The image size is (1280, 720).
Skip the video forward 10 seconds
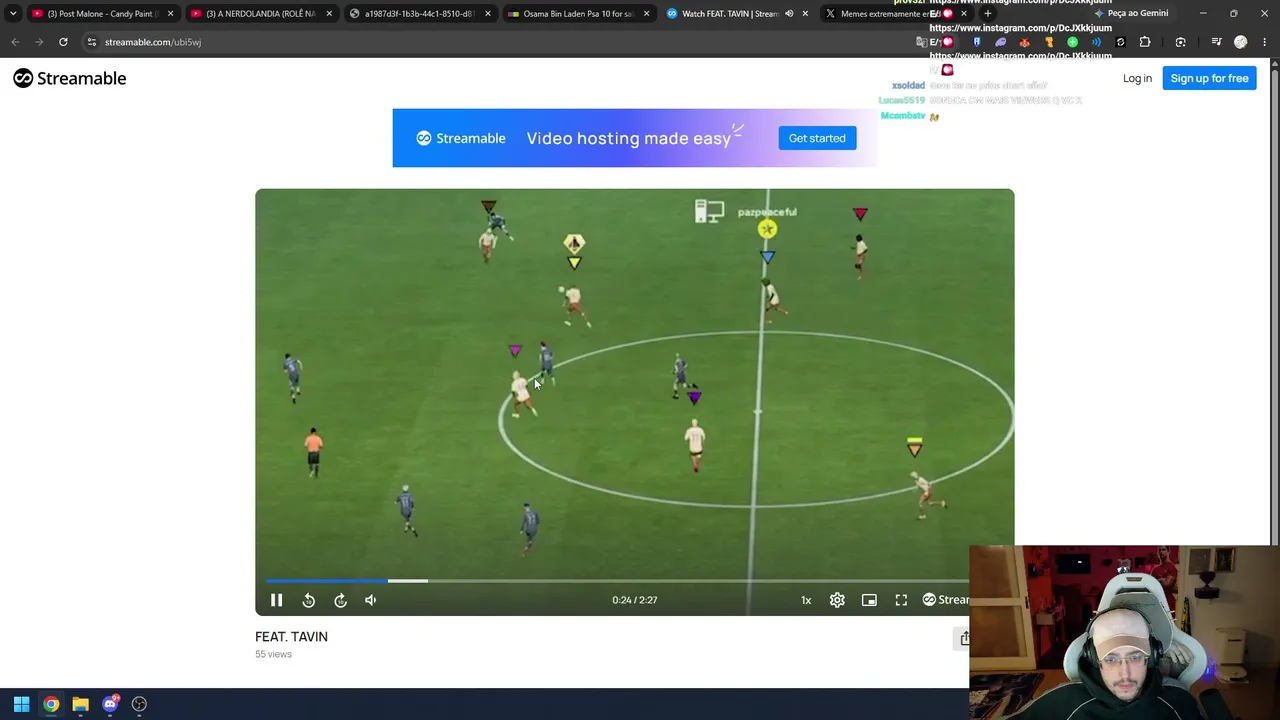tap(341, 600)
